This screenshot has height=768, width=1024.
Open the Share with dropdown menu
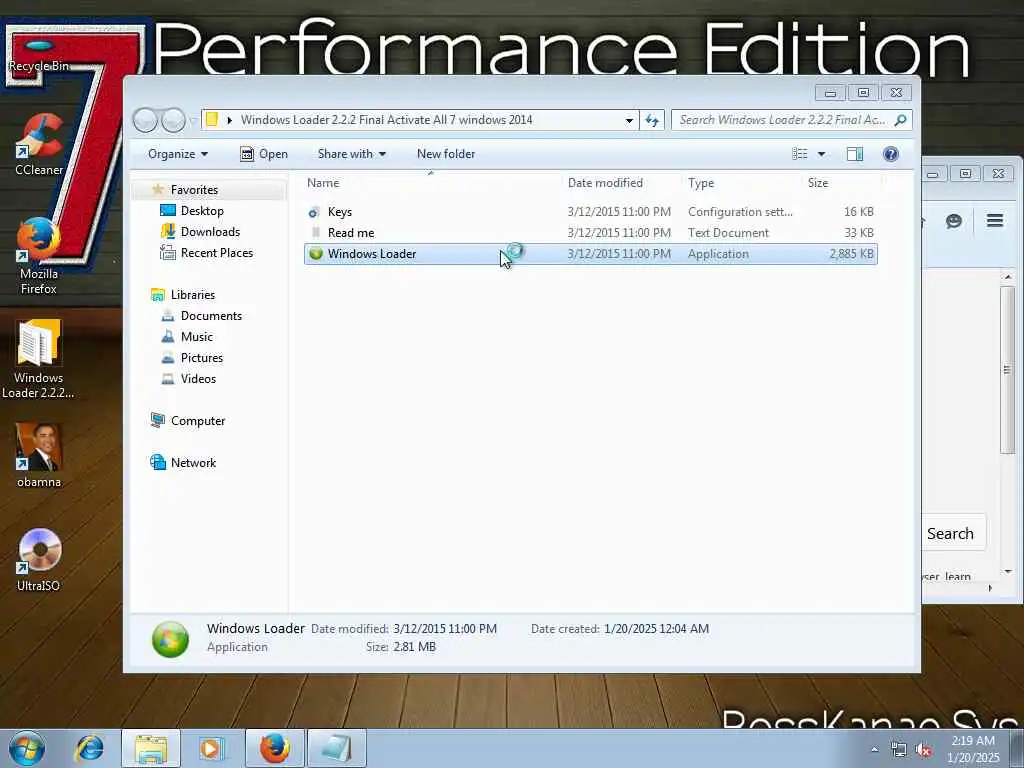[351, 154]
